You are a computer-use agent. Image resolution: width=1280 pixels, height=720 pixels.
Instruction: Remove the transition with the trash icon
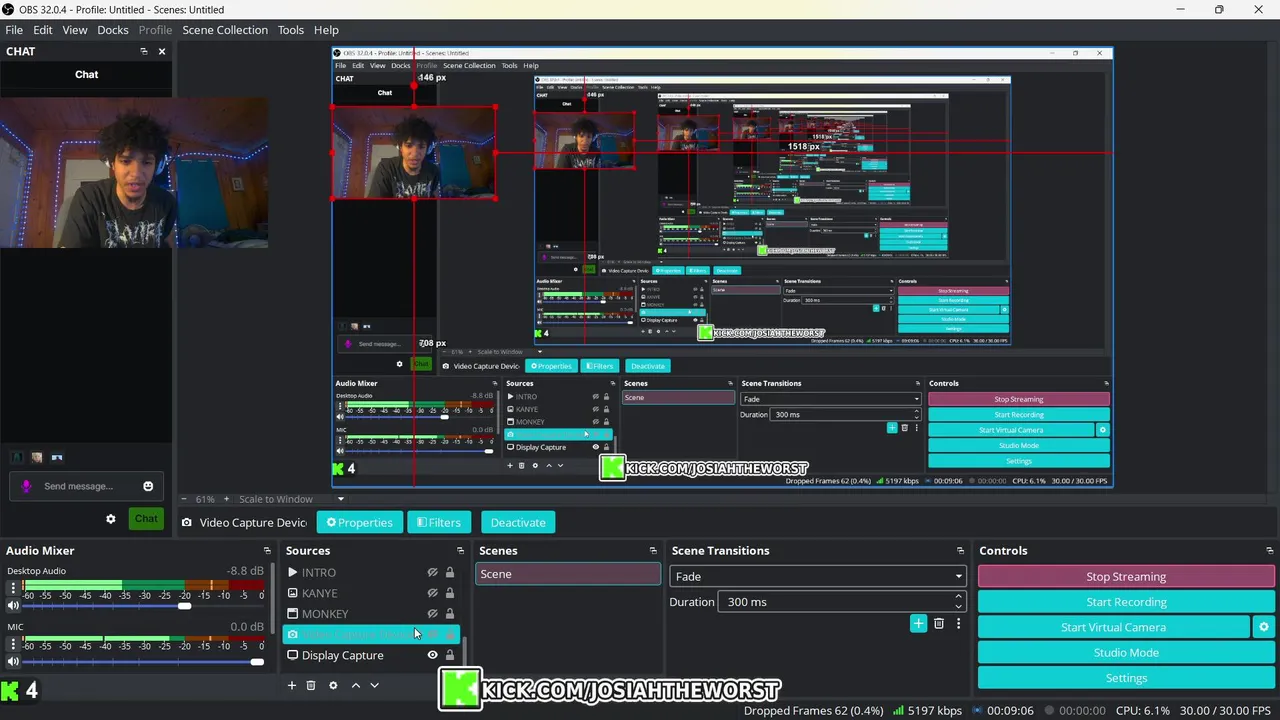point(939,624)
